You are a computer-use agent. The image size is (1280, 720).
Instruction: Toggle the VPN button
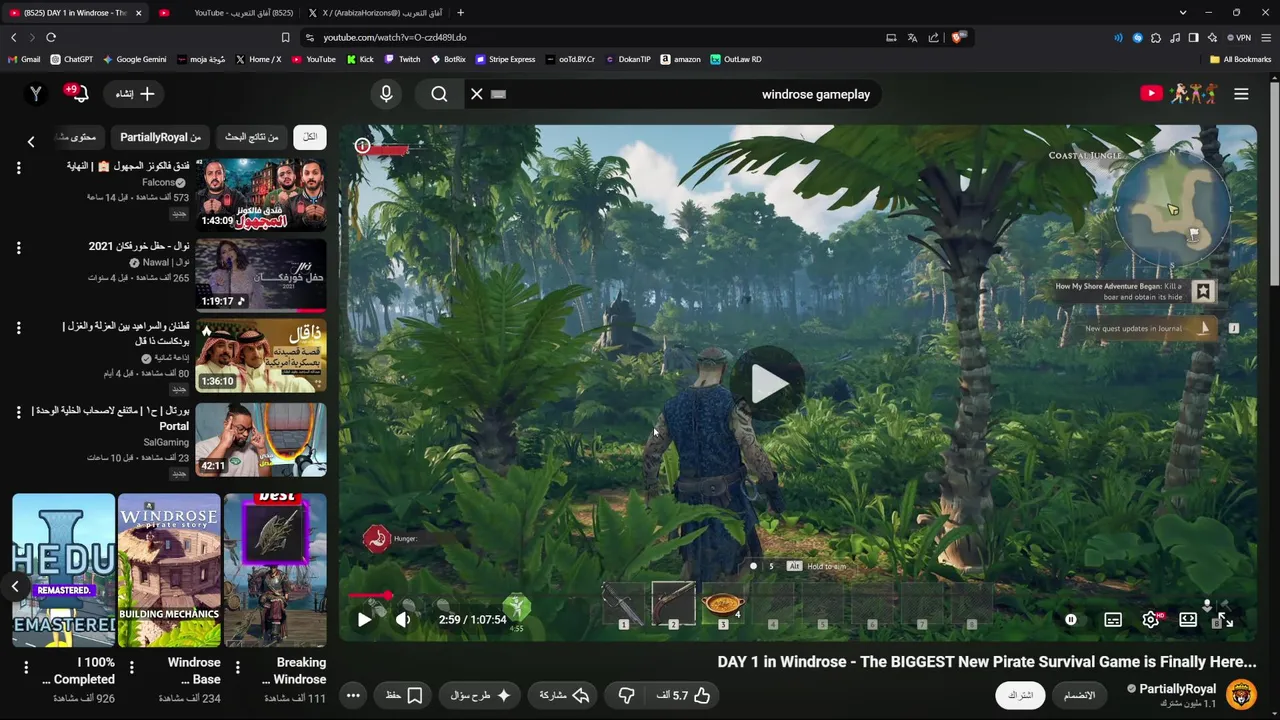(1240, 37)
